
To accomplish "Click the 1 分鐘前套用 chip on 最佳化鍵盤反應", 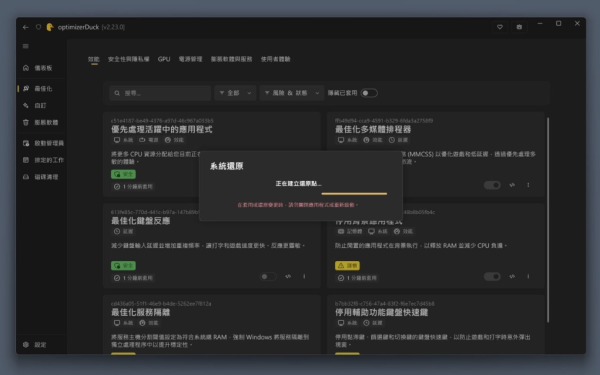I will [133, 278].
